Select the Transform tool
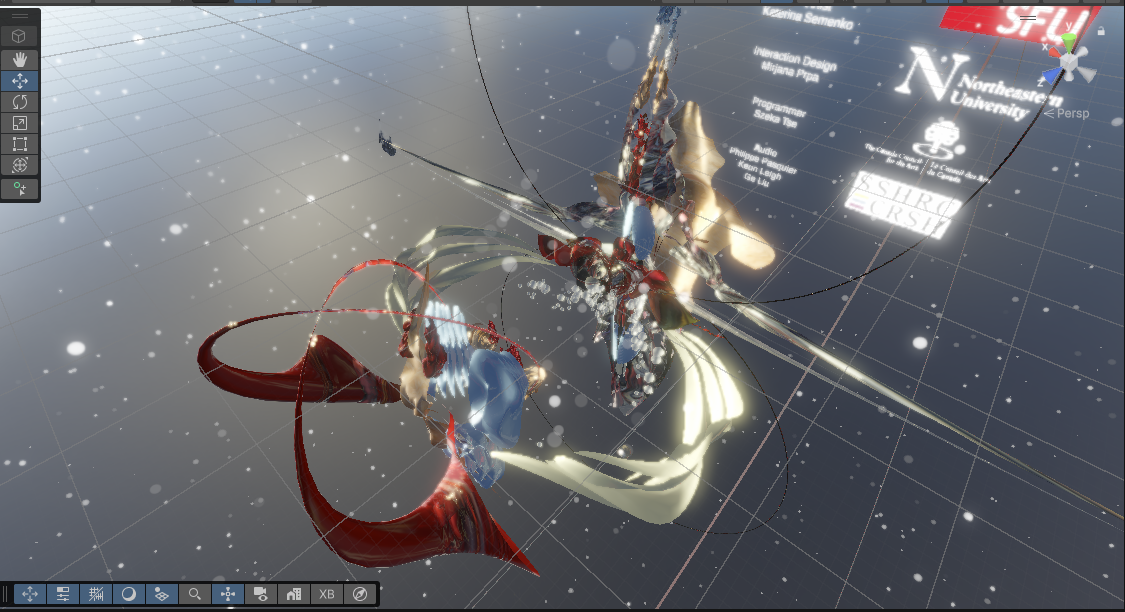Screen dimensions: 1125x612 pos(19,165)
